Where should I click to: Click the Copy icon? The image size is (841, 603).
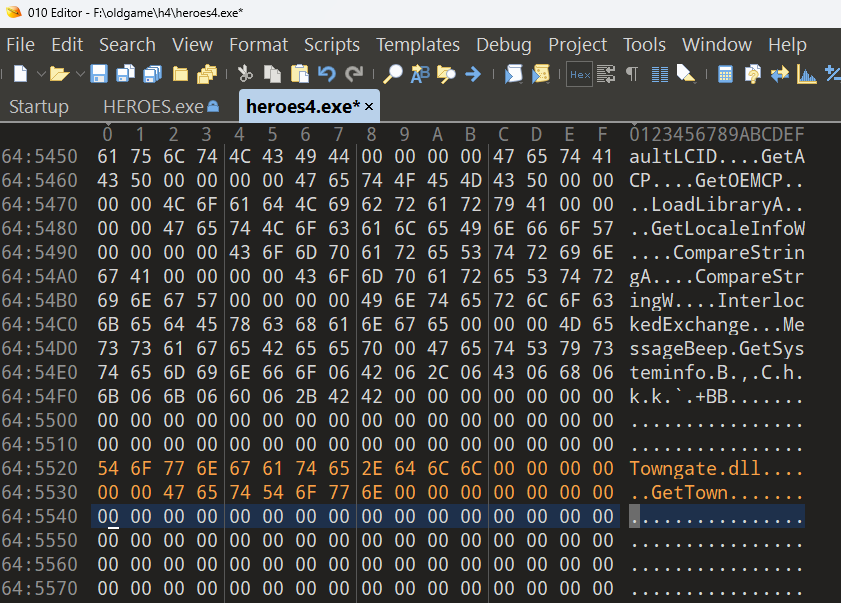272,73
